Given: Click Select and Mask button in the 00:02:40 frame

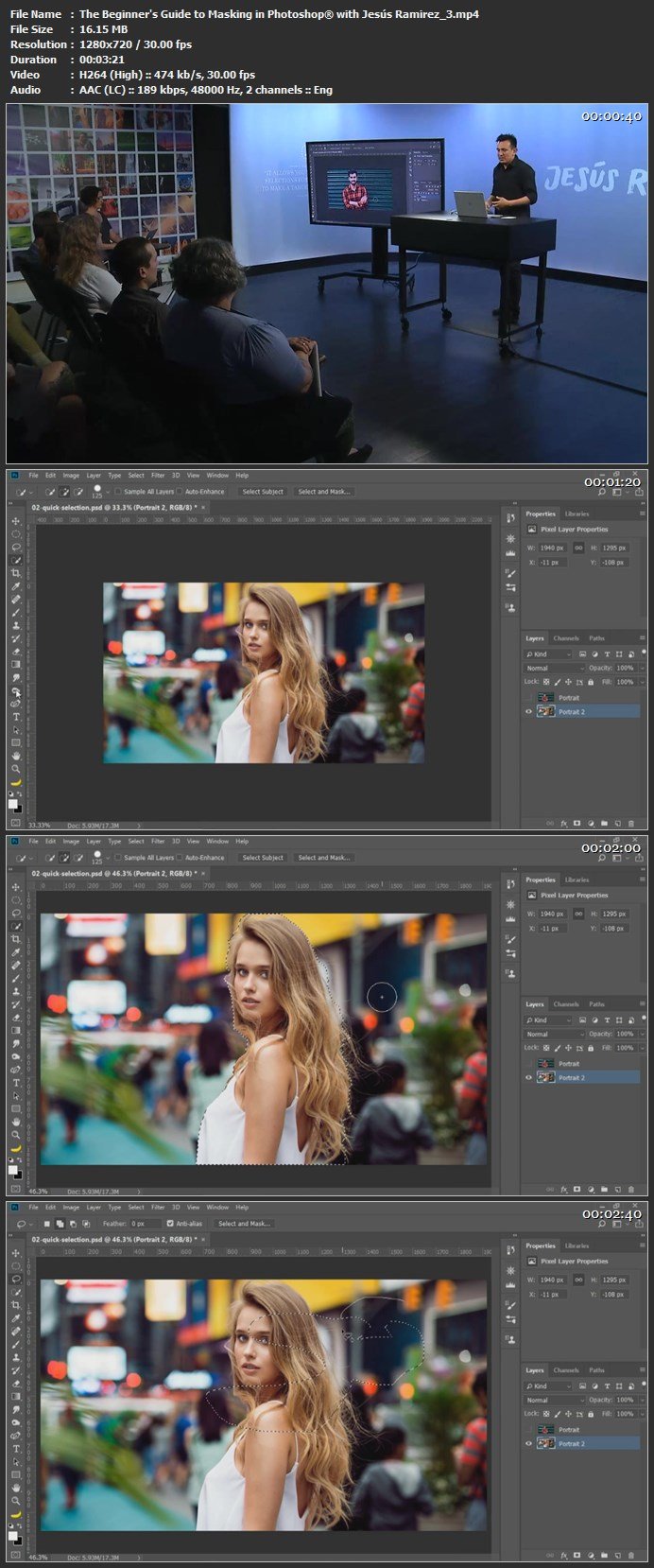Looking at the screenshot, I should click(244, 1223).
